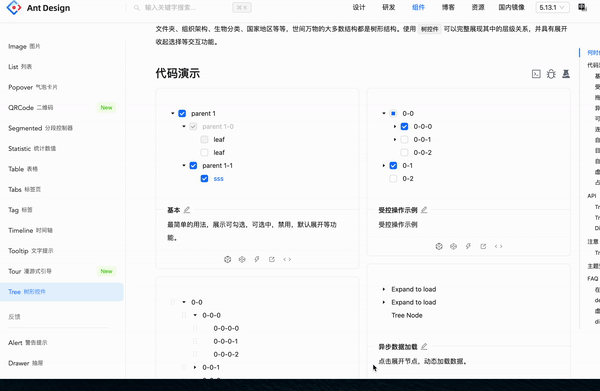This screenshot has width=600, height=391.
Task: Select the Tree Node leaf label
Action: (407, 315)
